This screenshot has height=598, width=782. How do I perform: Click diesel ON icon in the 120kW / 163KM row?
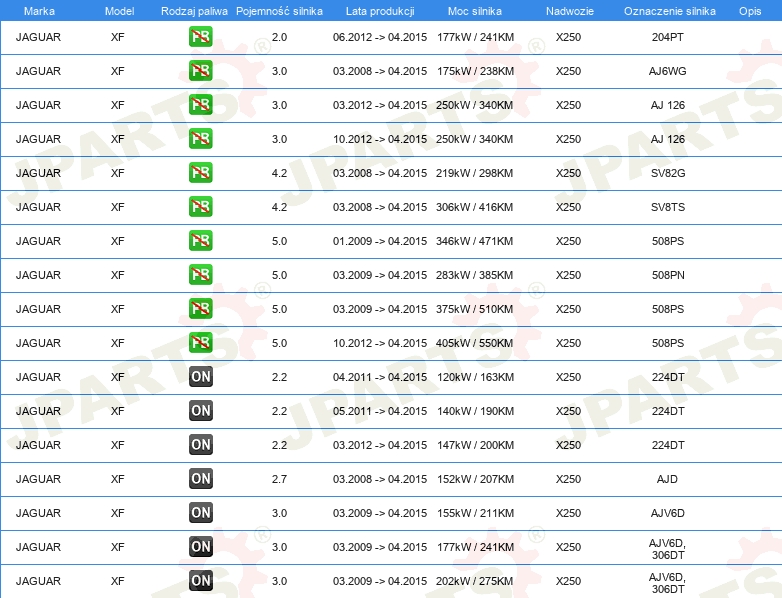(200, 377)
